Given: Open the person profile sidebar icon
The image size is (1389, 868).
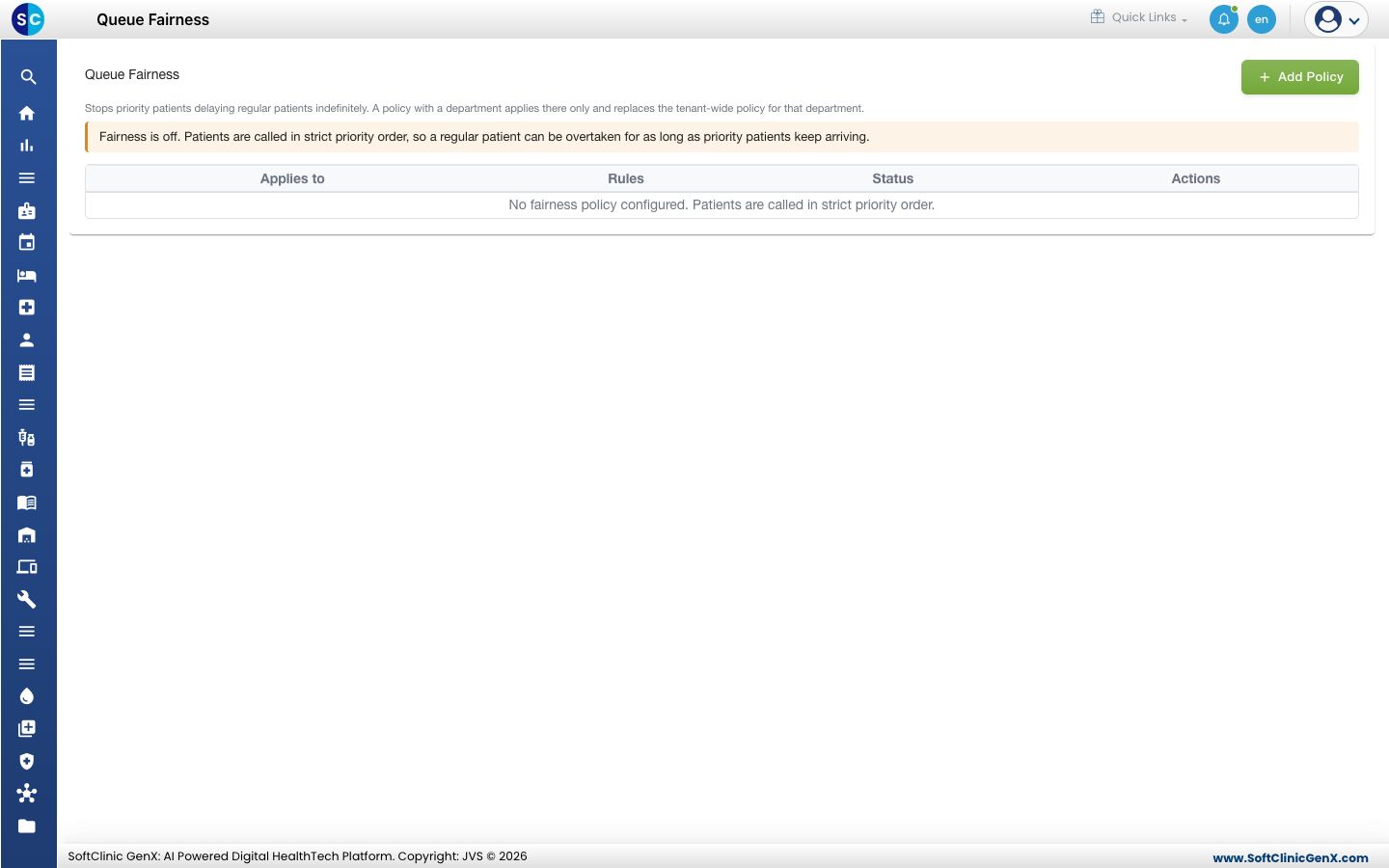Looking at the screenshot, I should pos(27,340).
